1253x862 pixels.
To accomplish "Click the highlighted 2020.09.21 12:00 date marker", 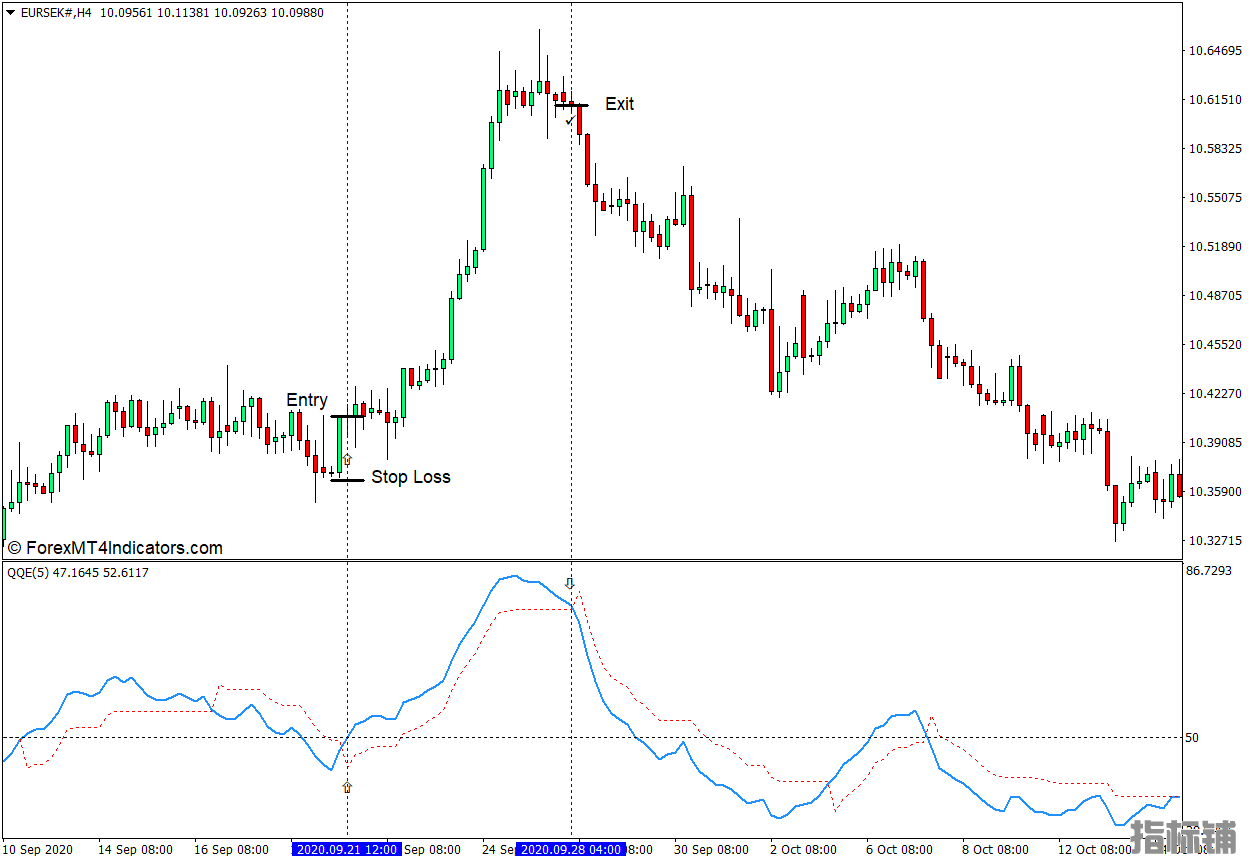I will tap(346, 850).
